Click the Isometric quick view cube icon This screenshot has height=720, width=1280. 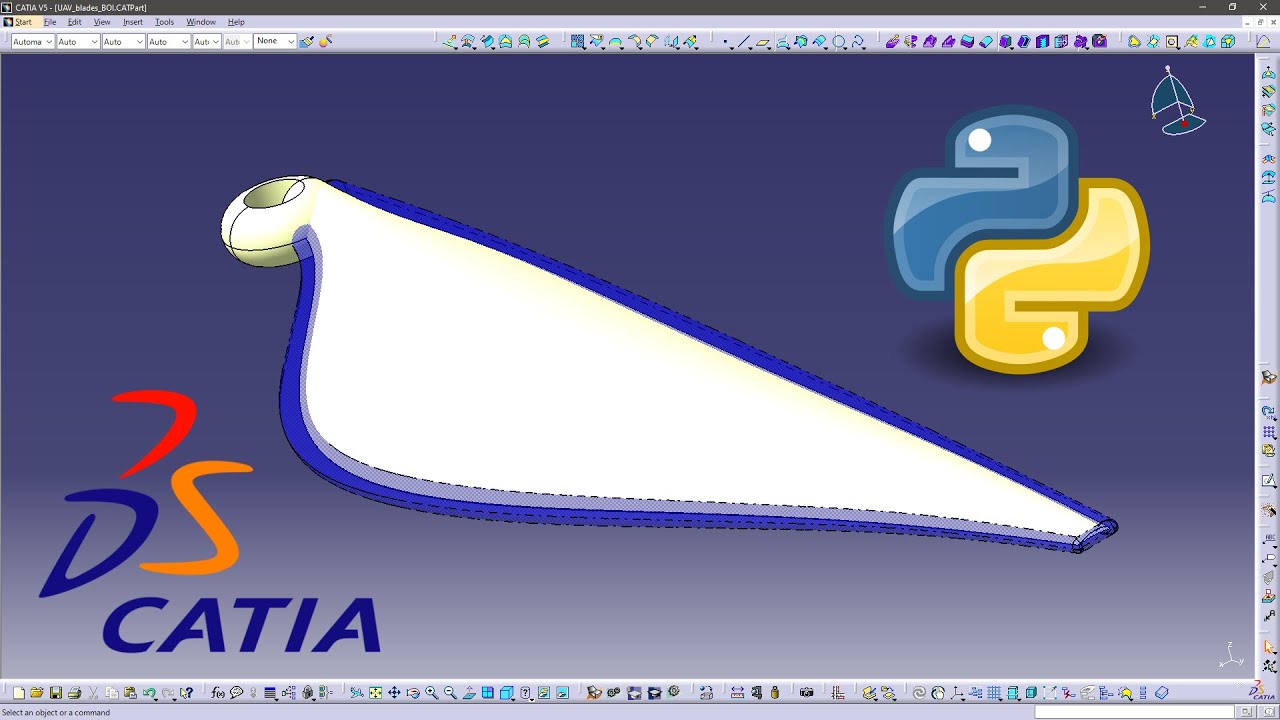[x=507, y=692]
